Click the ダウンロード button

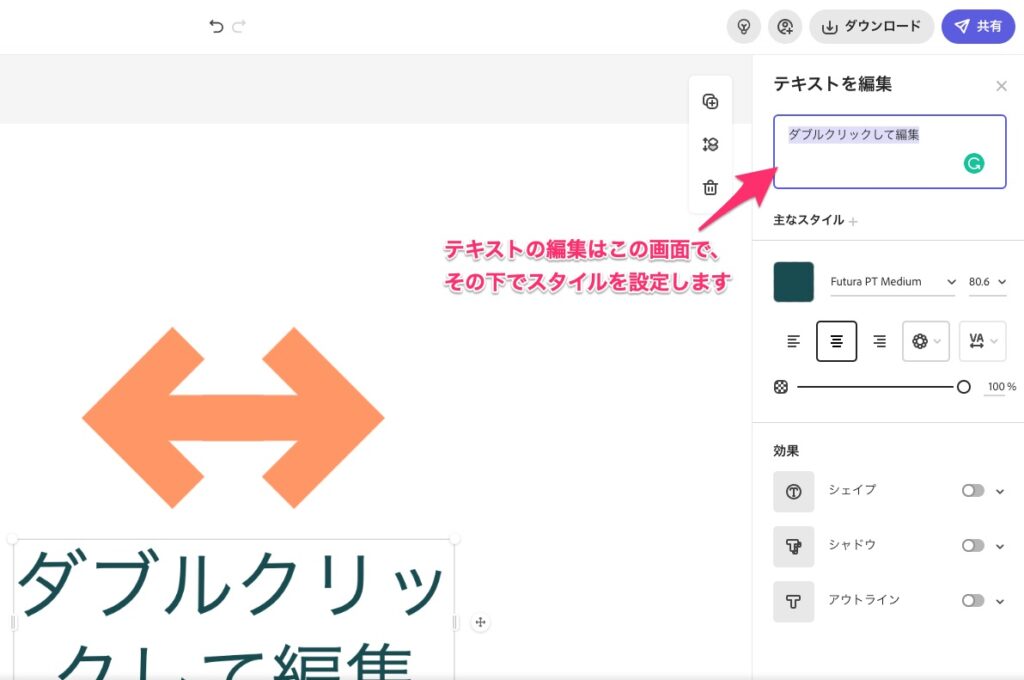click(871, 27)
